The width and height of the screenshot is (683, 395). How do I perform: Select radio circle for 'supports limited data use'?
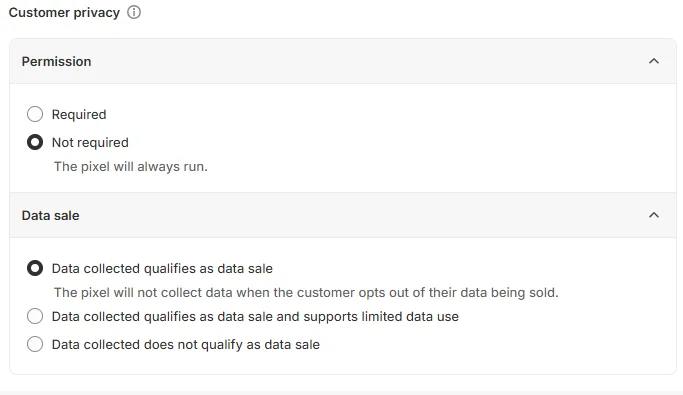(x=35, y=316)
